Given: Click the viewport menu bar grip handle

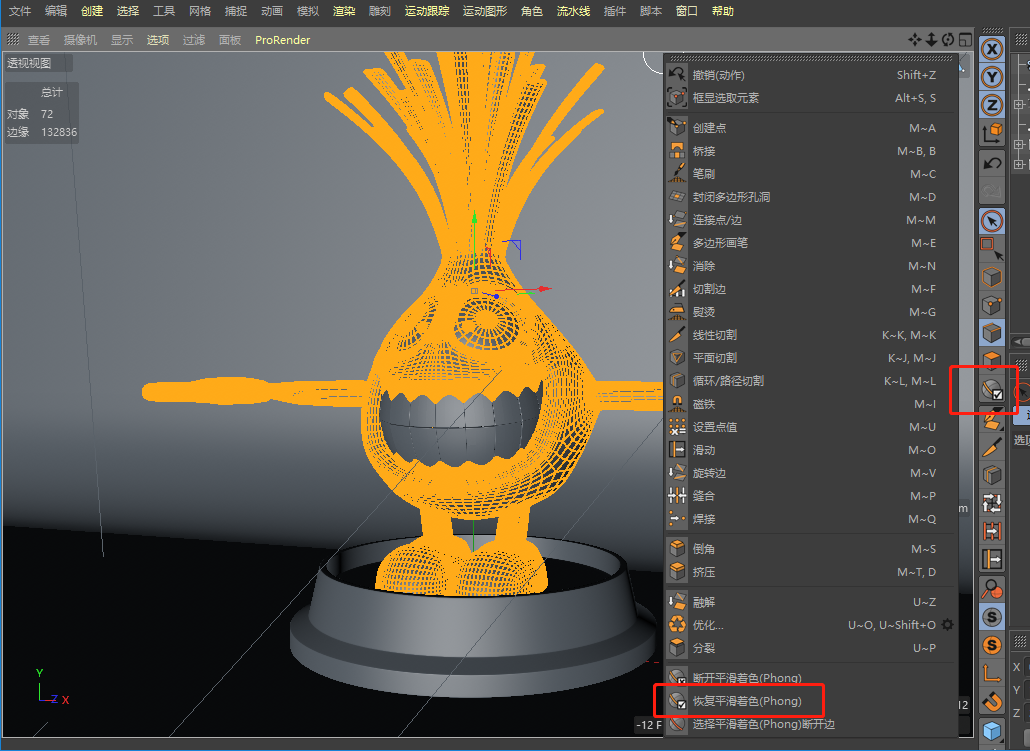Looking at the screenshot, I should click(x=12, y=40).
